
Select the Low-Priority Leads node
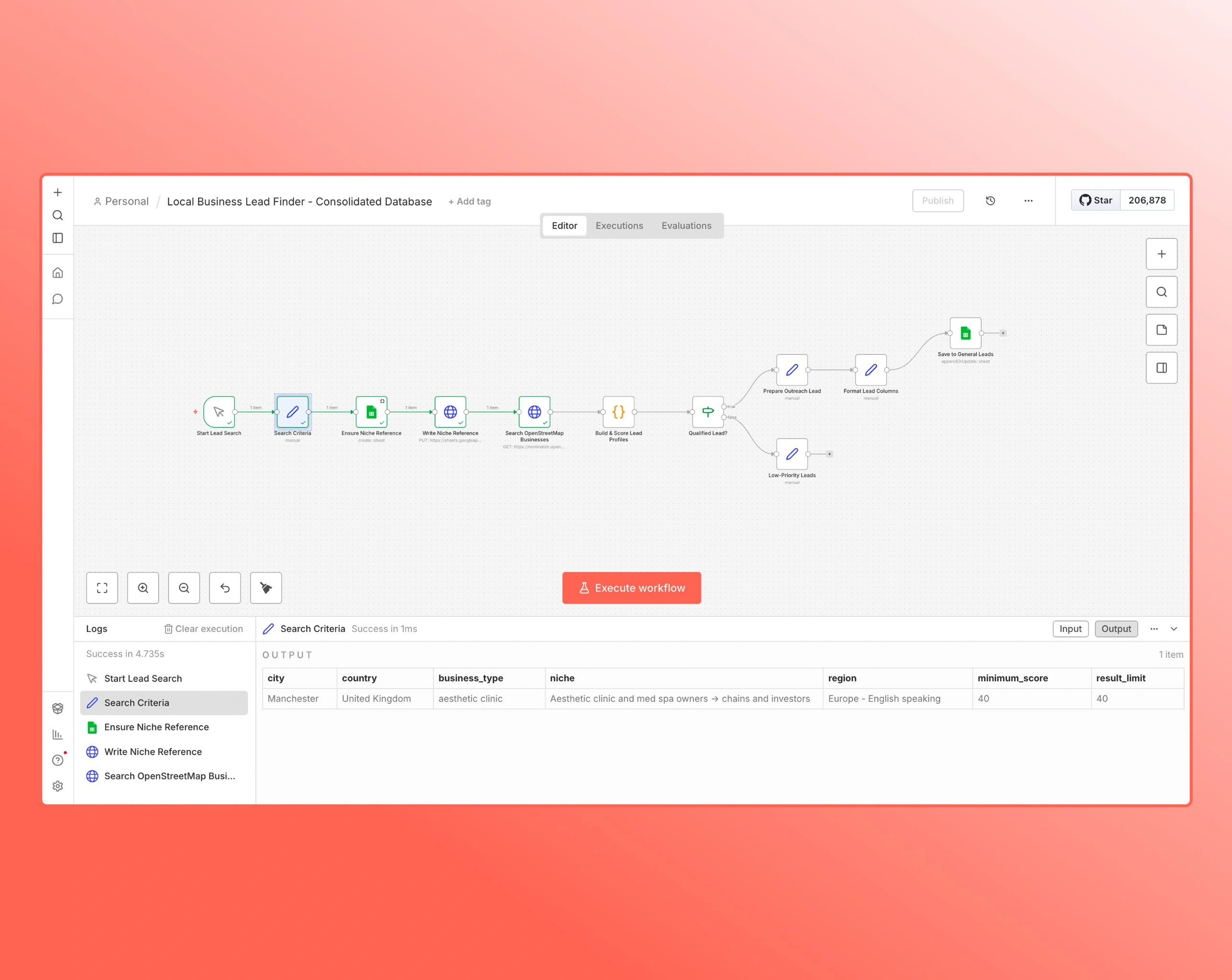[x=792, y=454]
